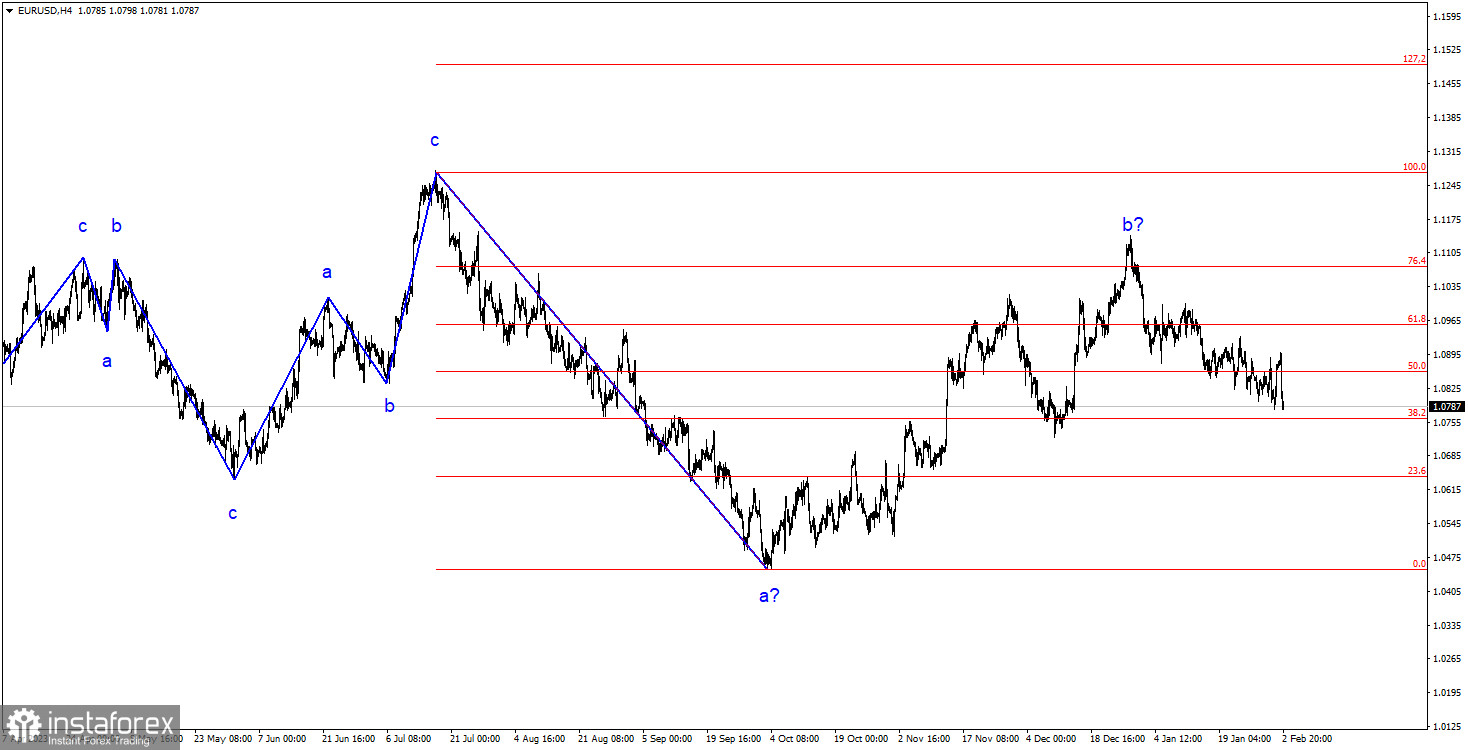Click the 1.1595 price axis value
1468x750 pixels.
point(1447,17)
